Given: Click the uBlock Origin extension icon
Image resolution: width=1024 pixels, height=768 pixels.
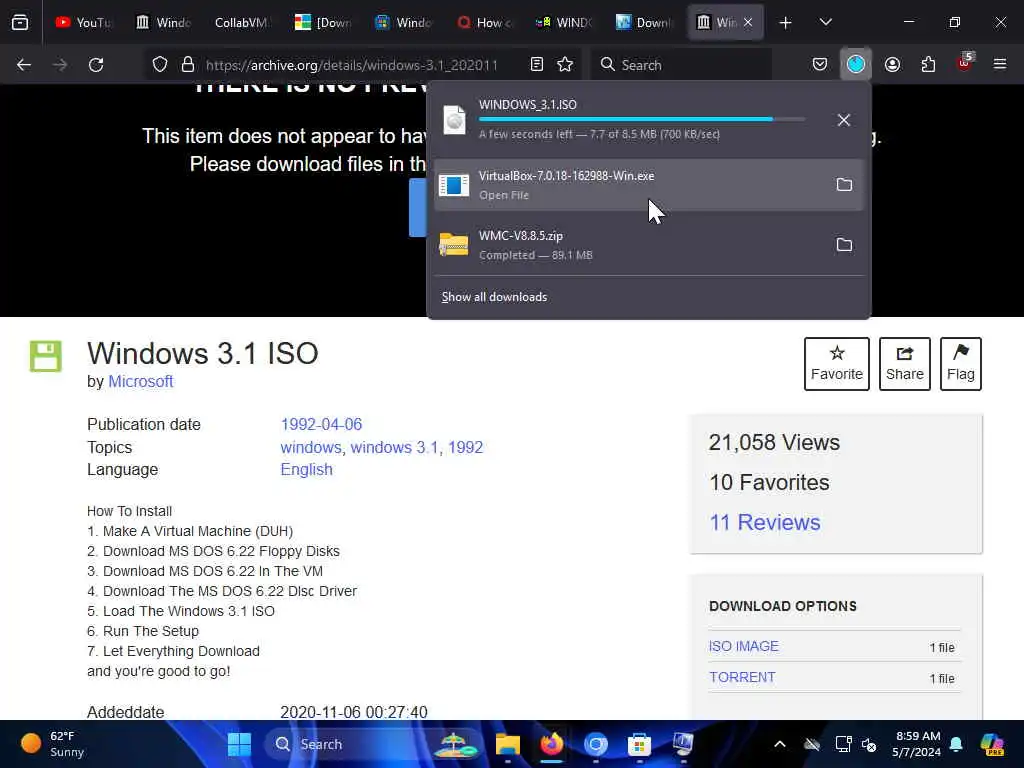Looking at the screenshot, I should [965, 63].
